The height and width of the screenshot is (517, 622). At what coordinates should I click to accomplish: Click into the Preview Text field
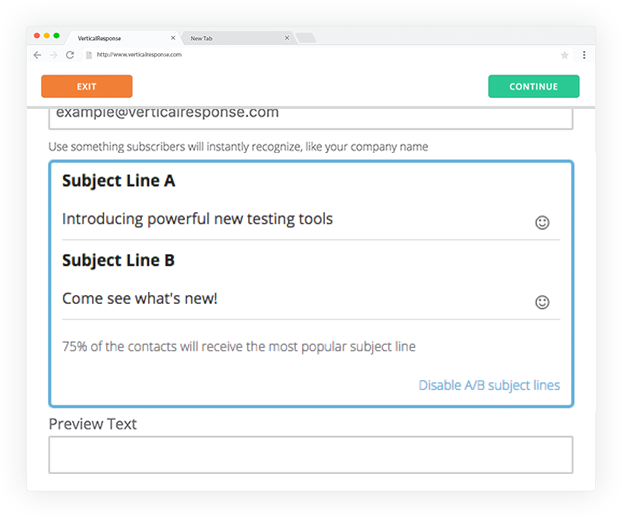point(311,455)
